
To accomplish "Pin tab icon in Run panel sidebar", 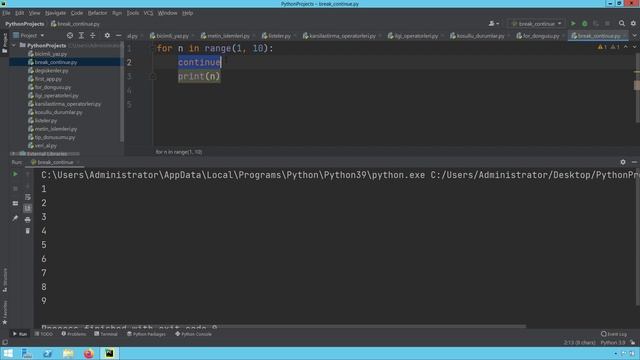I will [x=15, y=218].
